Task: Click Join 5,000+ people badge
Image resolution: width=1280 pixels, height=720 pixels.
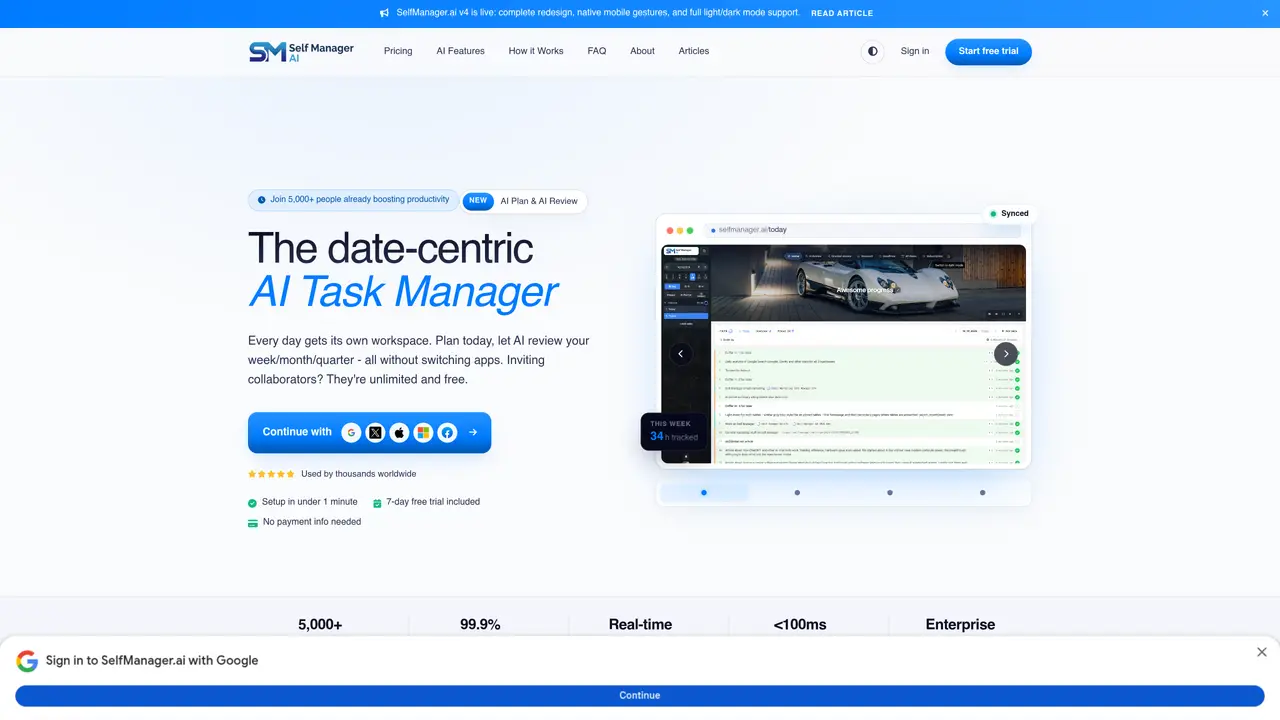Action: [x=353, y=200]
